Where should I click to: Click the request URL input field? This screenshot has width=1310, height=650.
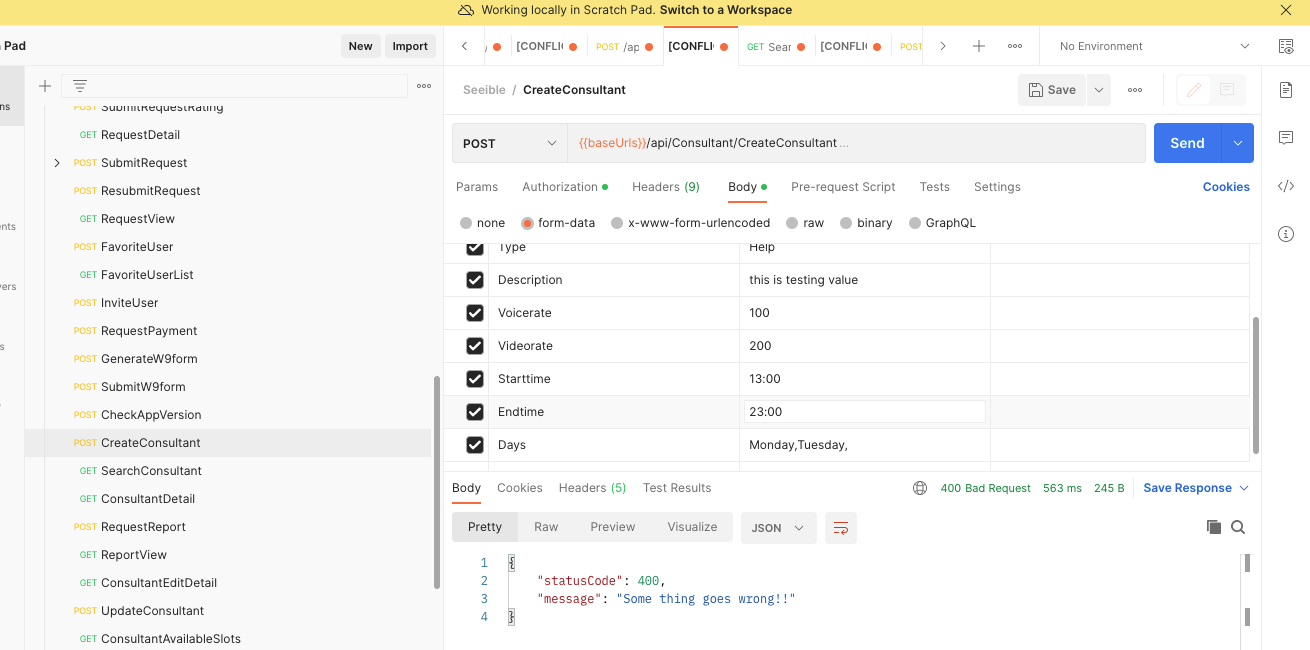point(856,143)
